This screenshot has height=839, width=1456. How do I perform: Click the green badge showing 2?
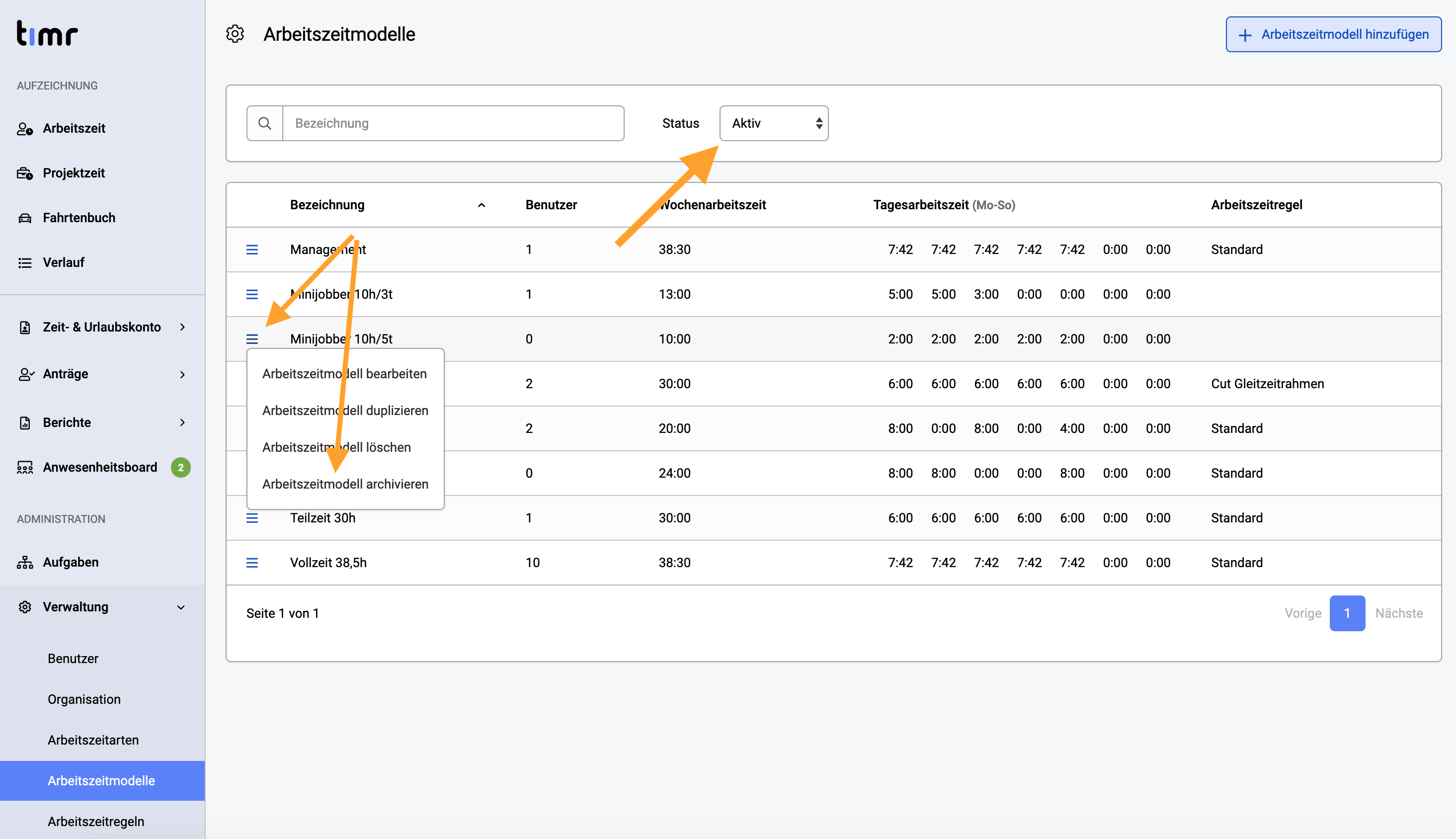pos(181,467)
